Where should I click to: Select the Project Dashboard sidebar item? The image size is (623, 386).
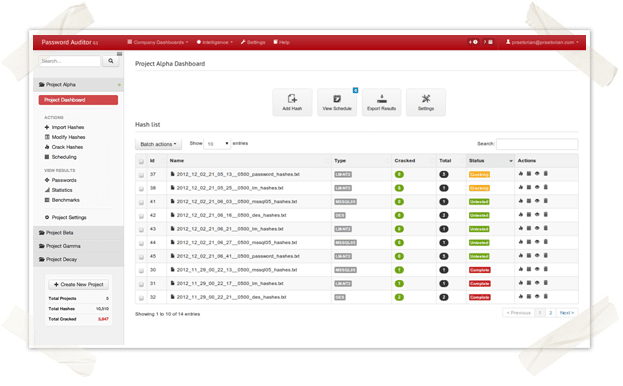point(78,100)
